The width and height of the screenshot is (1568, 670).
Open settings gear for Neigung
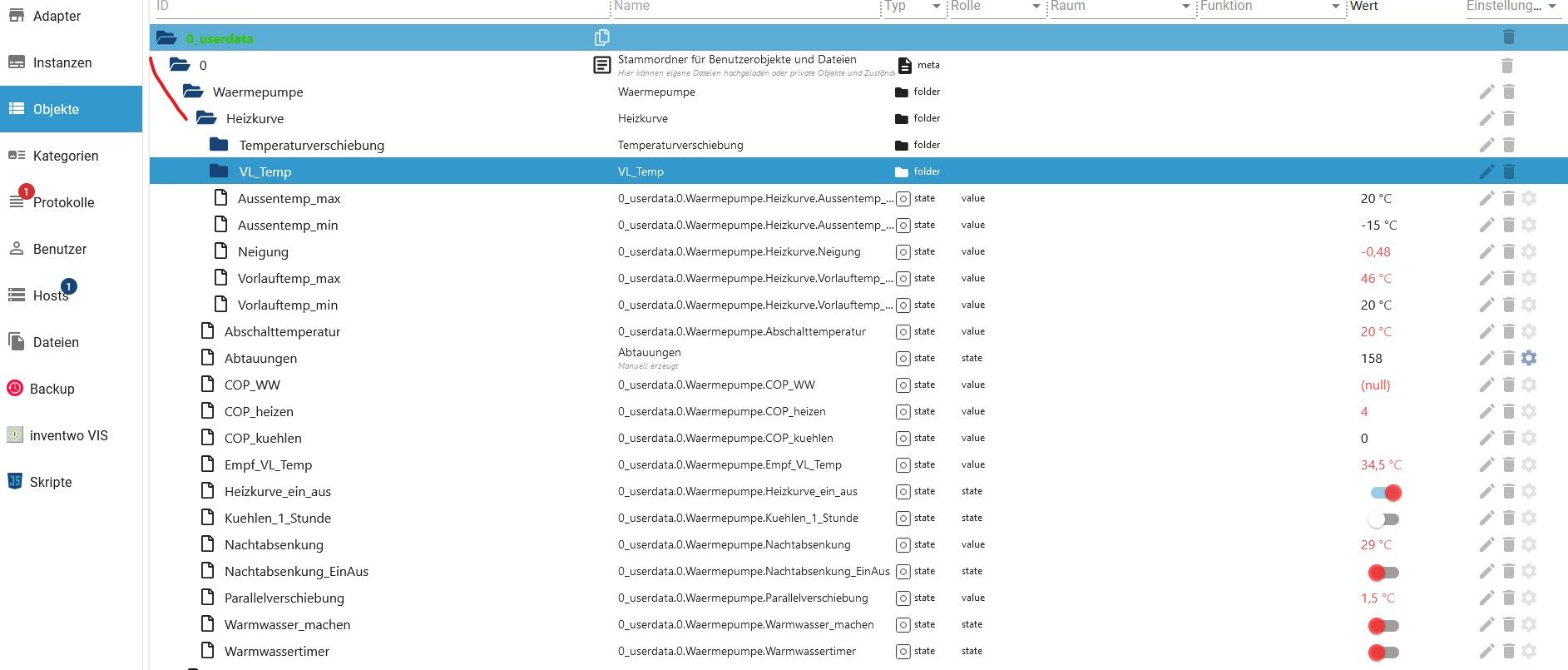click(1529, 251)
